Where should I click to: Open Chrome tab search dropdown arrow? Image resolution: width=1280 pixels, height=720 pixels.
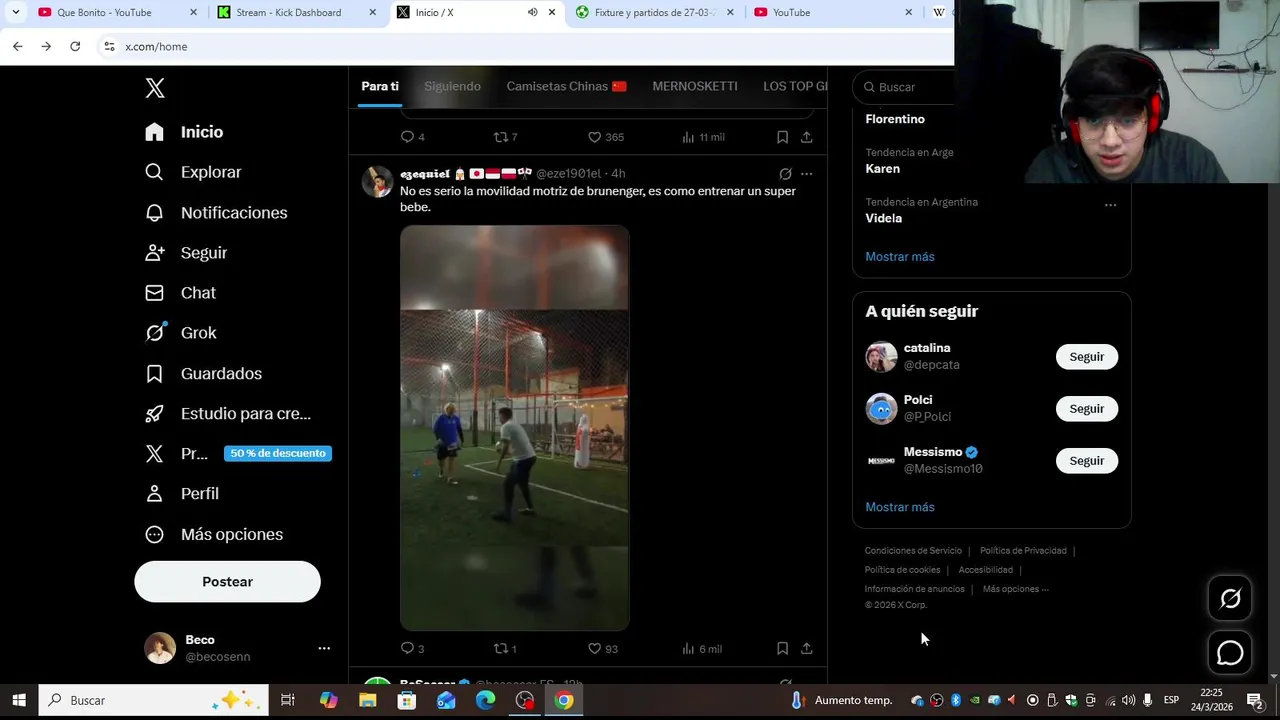point(15,12)
